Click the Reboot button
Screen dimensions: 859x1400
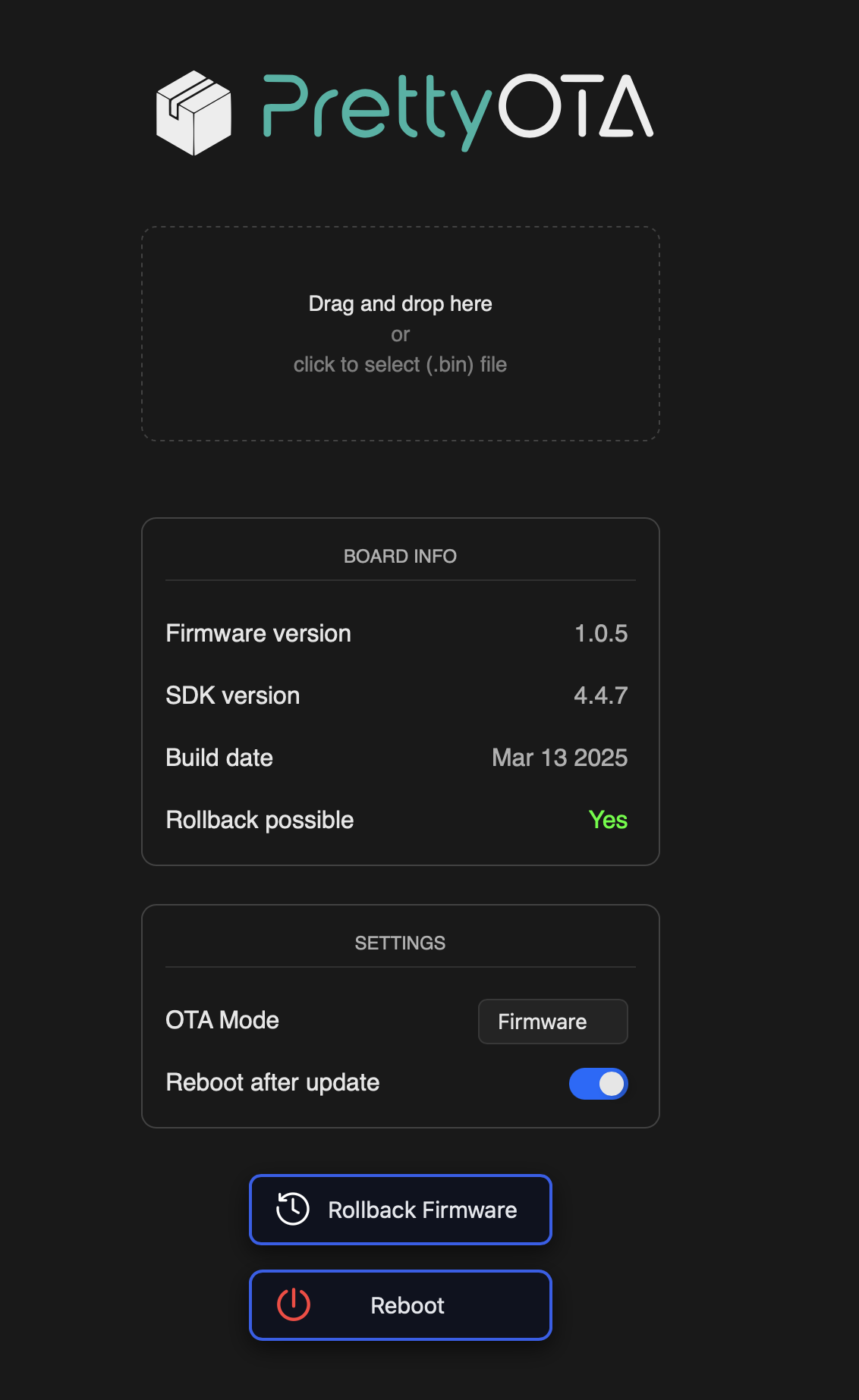[x=401, y=1305]
